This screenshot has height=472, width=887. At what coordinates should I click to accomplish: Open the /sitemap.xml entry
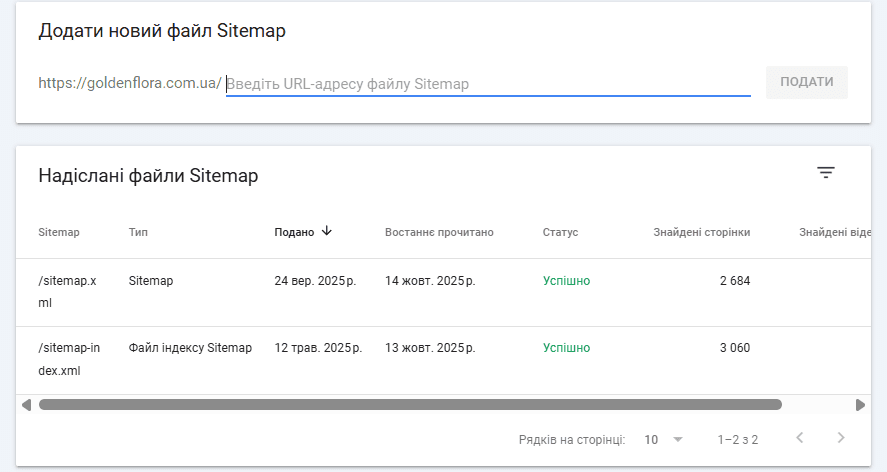[67, 291]
